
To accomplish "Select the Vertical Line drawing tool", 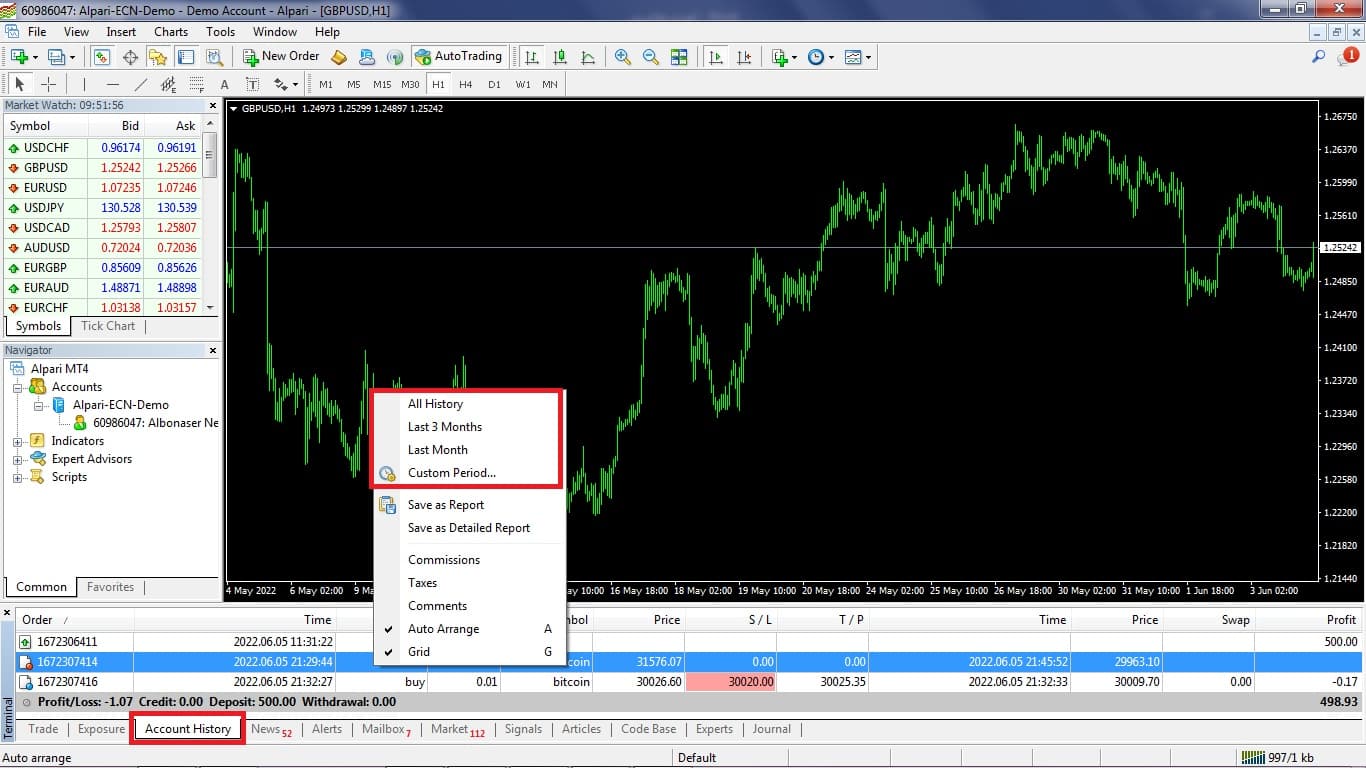I will click(x=84, y=84).
